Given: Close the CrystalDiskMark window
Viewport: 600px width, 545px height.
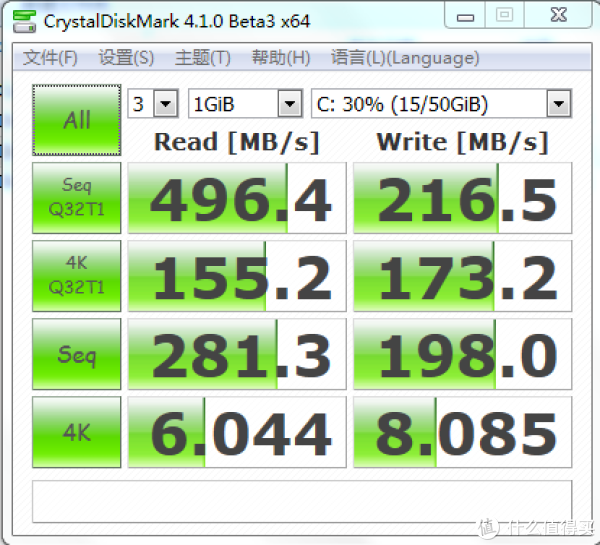Looking at the screenshot, I should point(558,15).
